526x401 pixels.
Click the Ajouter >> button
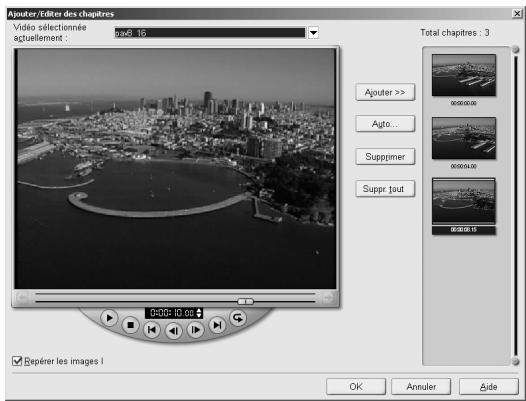(385, 92)
